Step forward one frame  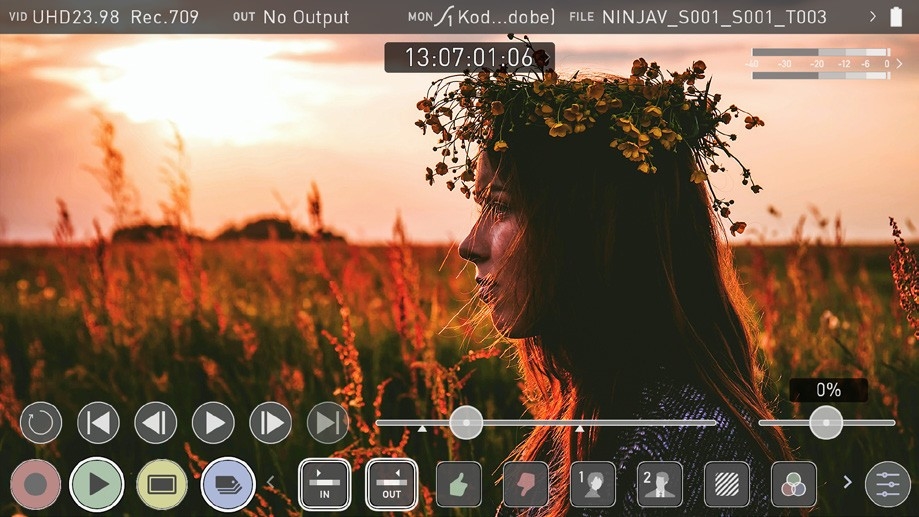coord(270,423)
